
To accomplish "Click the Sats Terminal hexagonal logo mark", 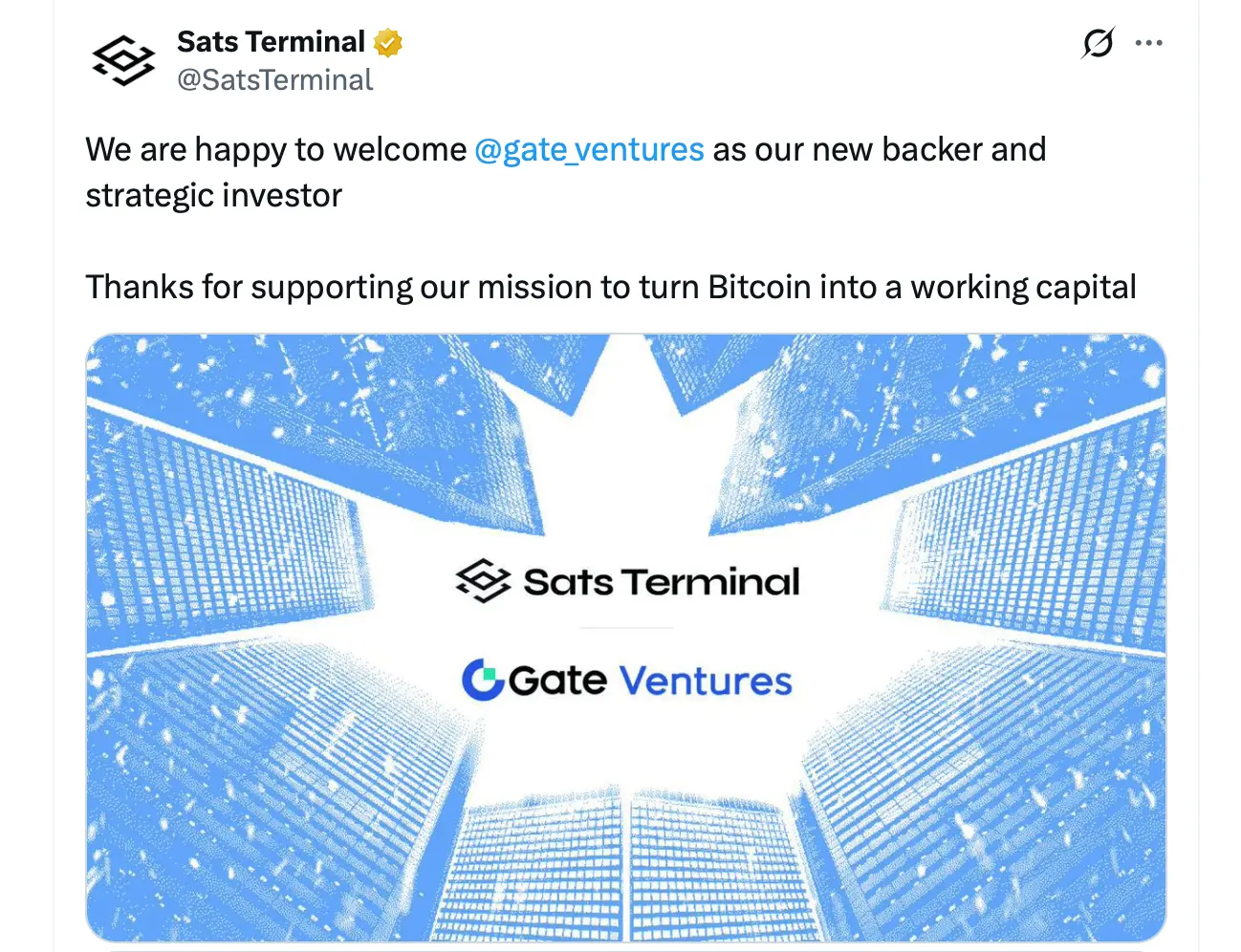I will [483, 578].
